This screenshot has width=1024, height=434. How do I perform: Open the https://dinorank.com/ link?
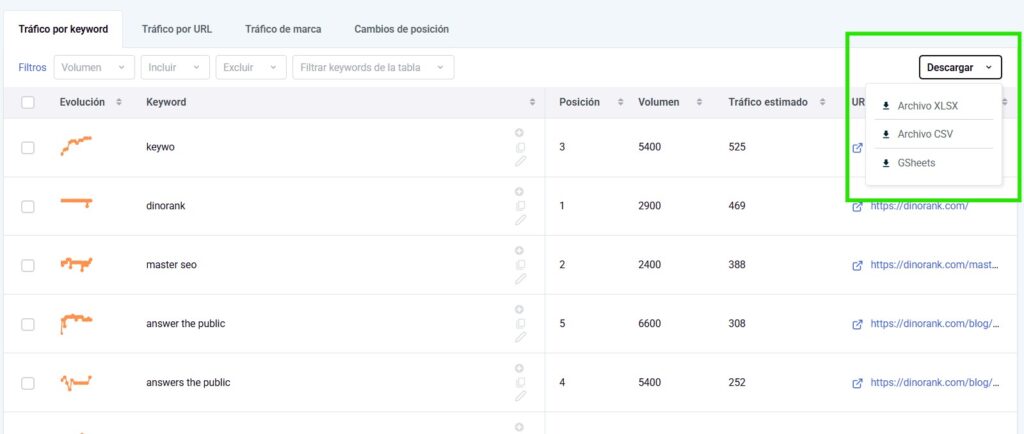(919, 206)
